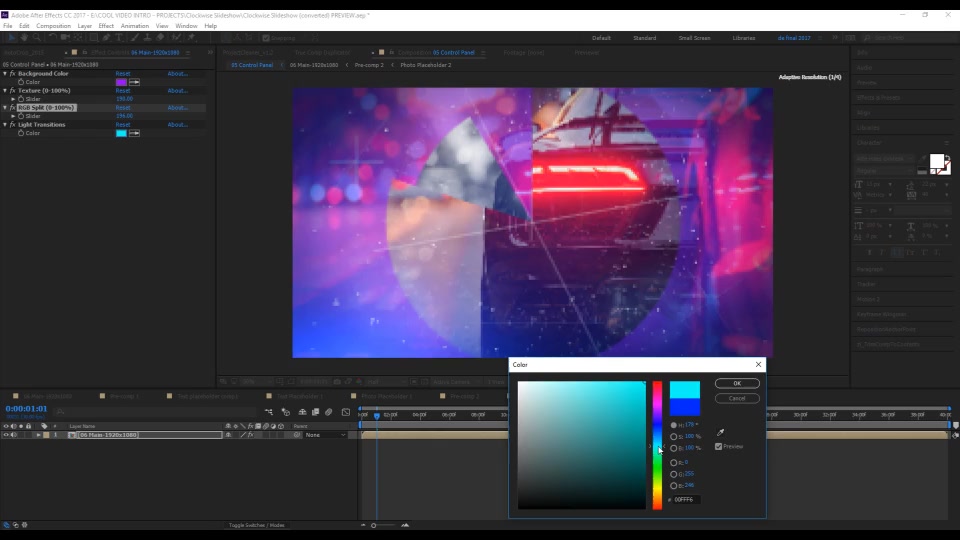Screen dimensions: 960x540
Task: Collapse the Light Transitions effect
Action: click(5, 125)
